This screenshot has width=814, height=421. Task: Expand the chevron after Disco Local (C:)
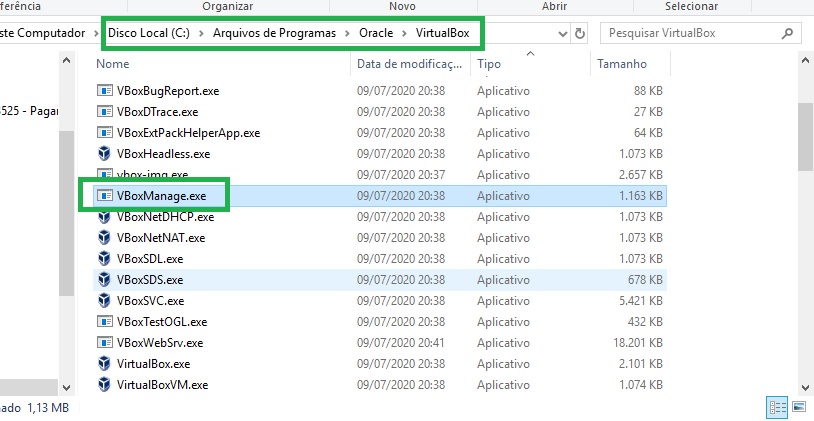pyautogui.click(x=202, y=34)
